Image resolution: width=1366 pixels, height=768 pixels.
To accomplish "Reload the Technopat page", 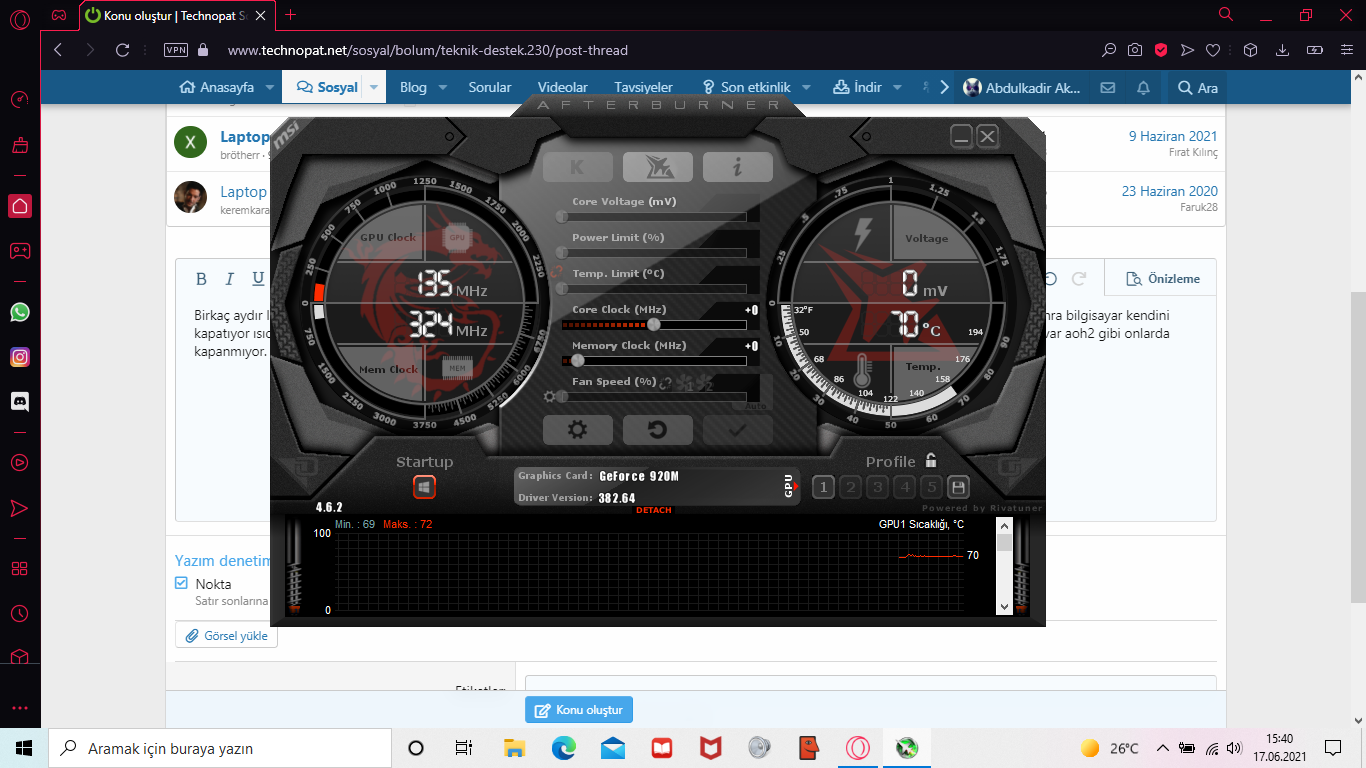I will 123,50.
